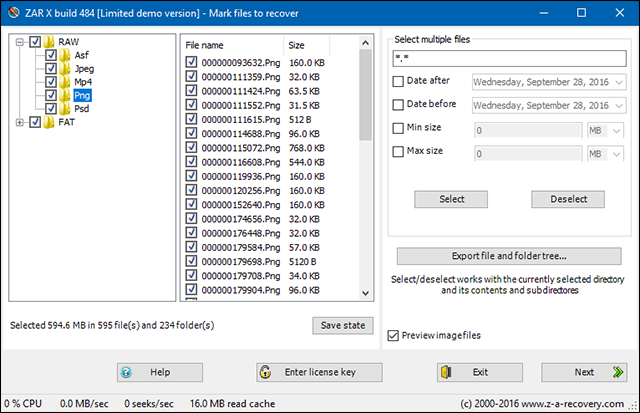Viewport: 640px width, 413px height.
Task: Uncheck file 00000179698.Png
Action: 191,261
